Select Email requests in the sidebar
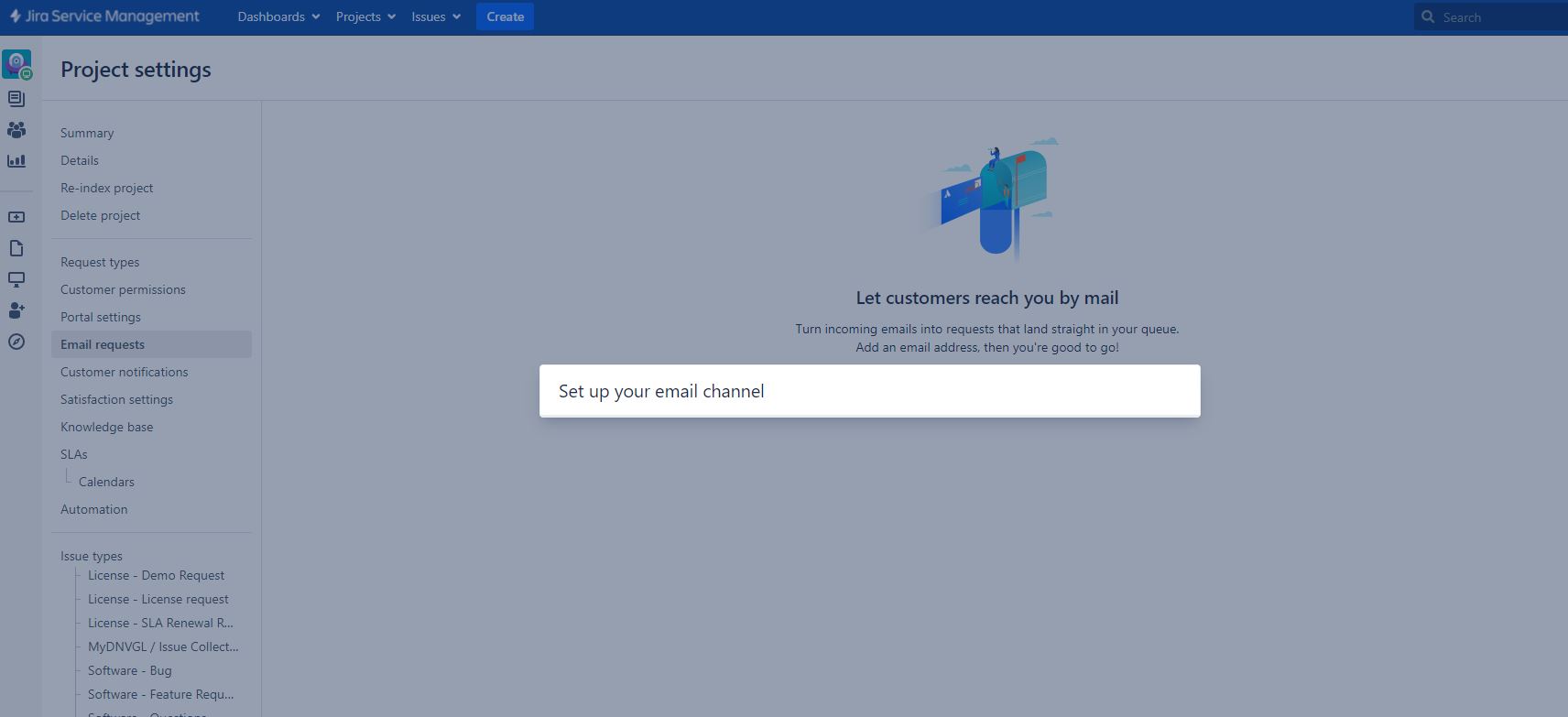Image resolution: width=1568 pixels, height=717 pixels. (151, 344)
